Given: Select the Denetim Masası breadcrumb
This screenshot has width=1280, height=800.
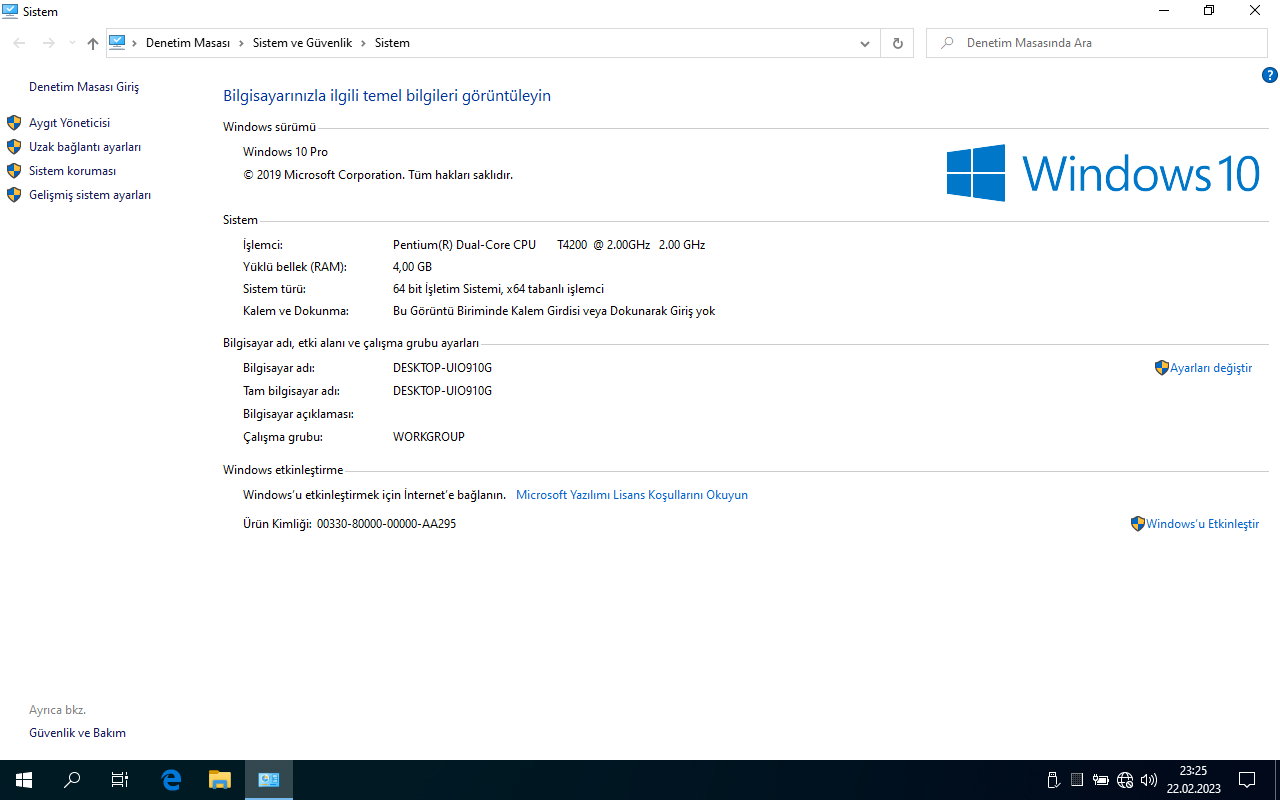Looking at the screenshot, I should (188, 43).
